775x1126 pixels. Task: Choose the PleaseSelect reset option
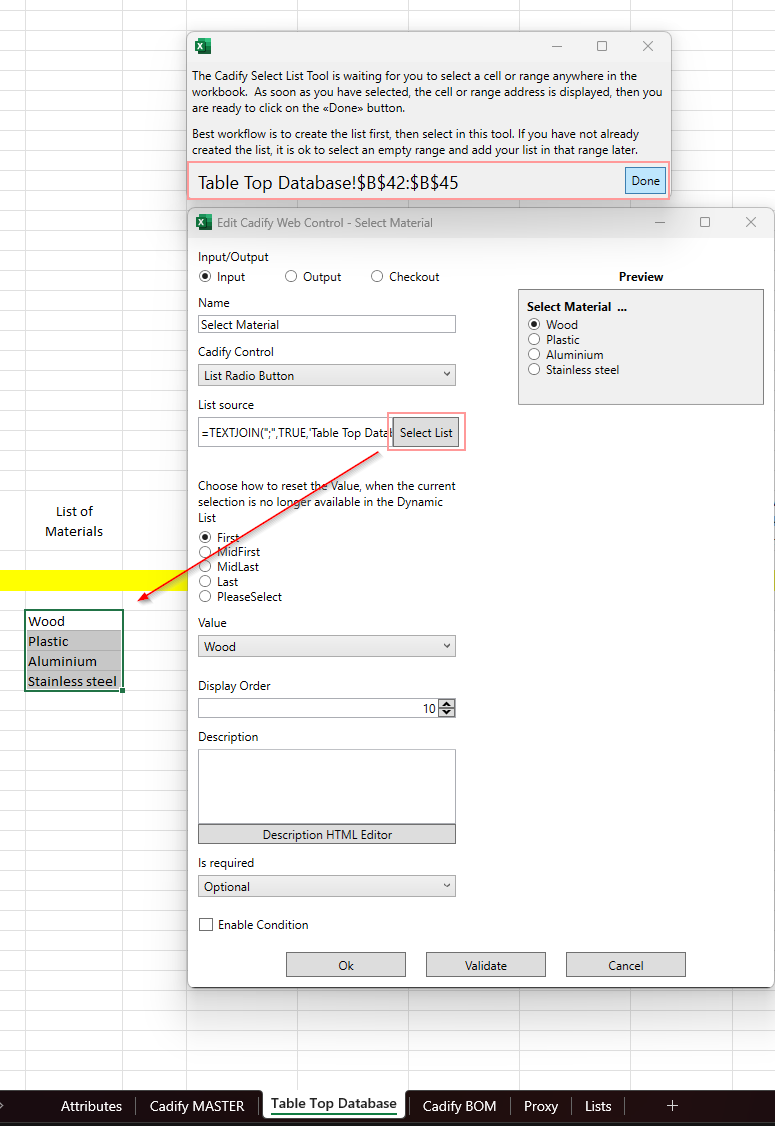point(205,597)
